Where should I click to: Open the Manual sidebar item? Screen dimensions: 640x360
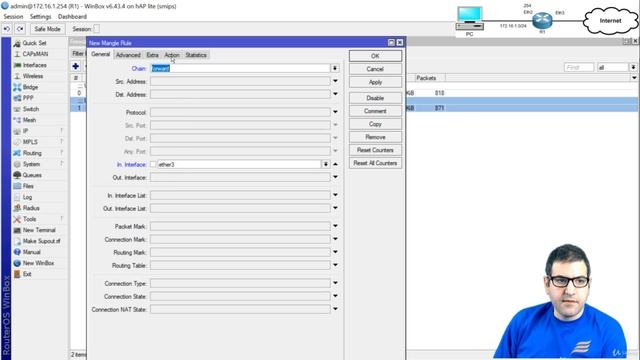pyautogui.click(x=31, y=252)
